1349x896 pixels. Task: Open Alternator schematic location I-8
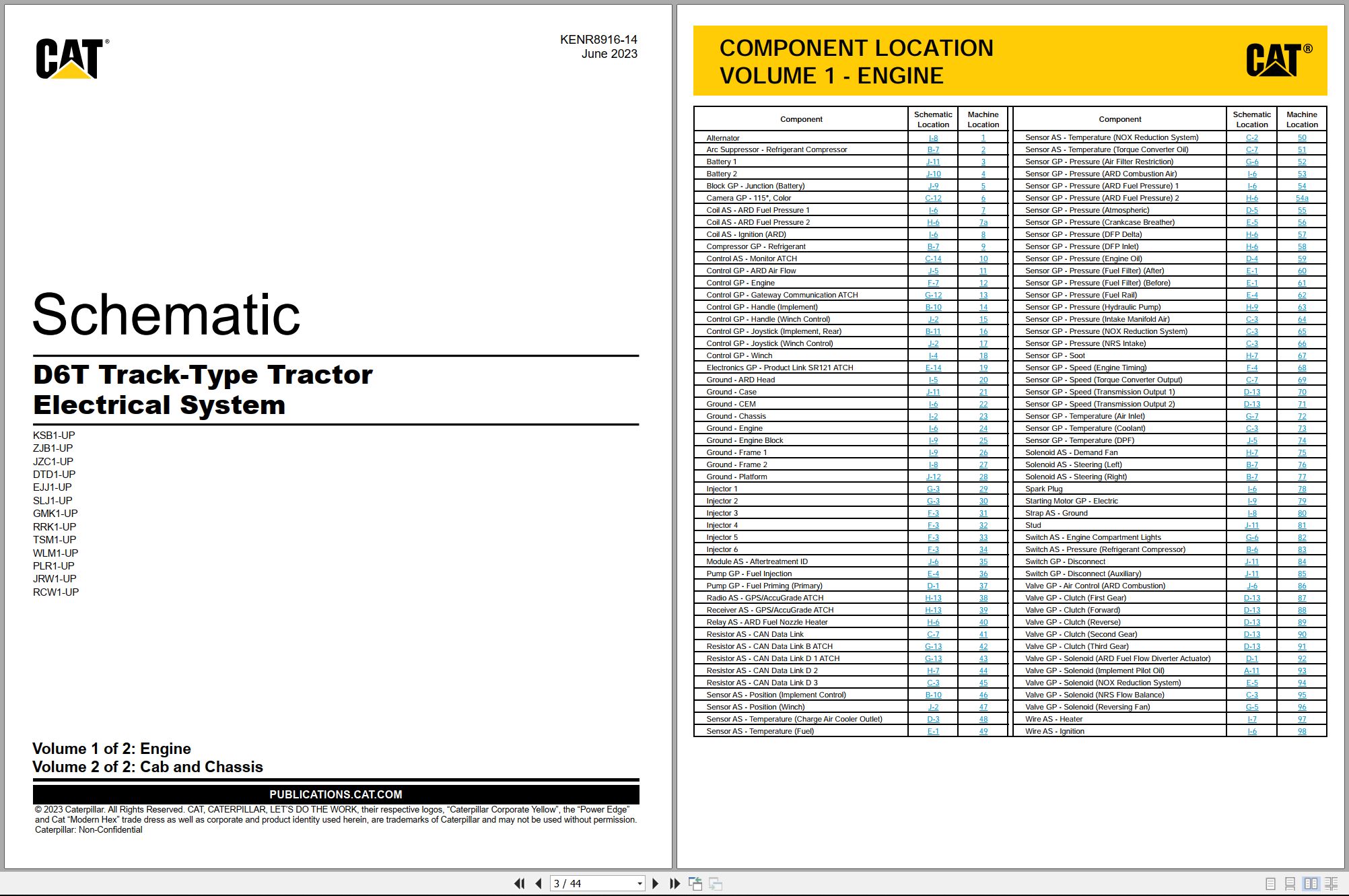coord(933,138)
